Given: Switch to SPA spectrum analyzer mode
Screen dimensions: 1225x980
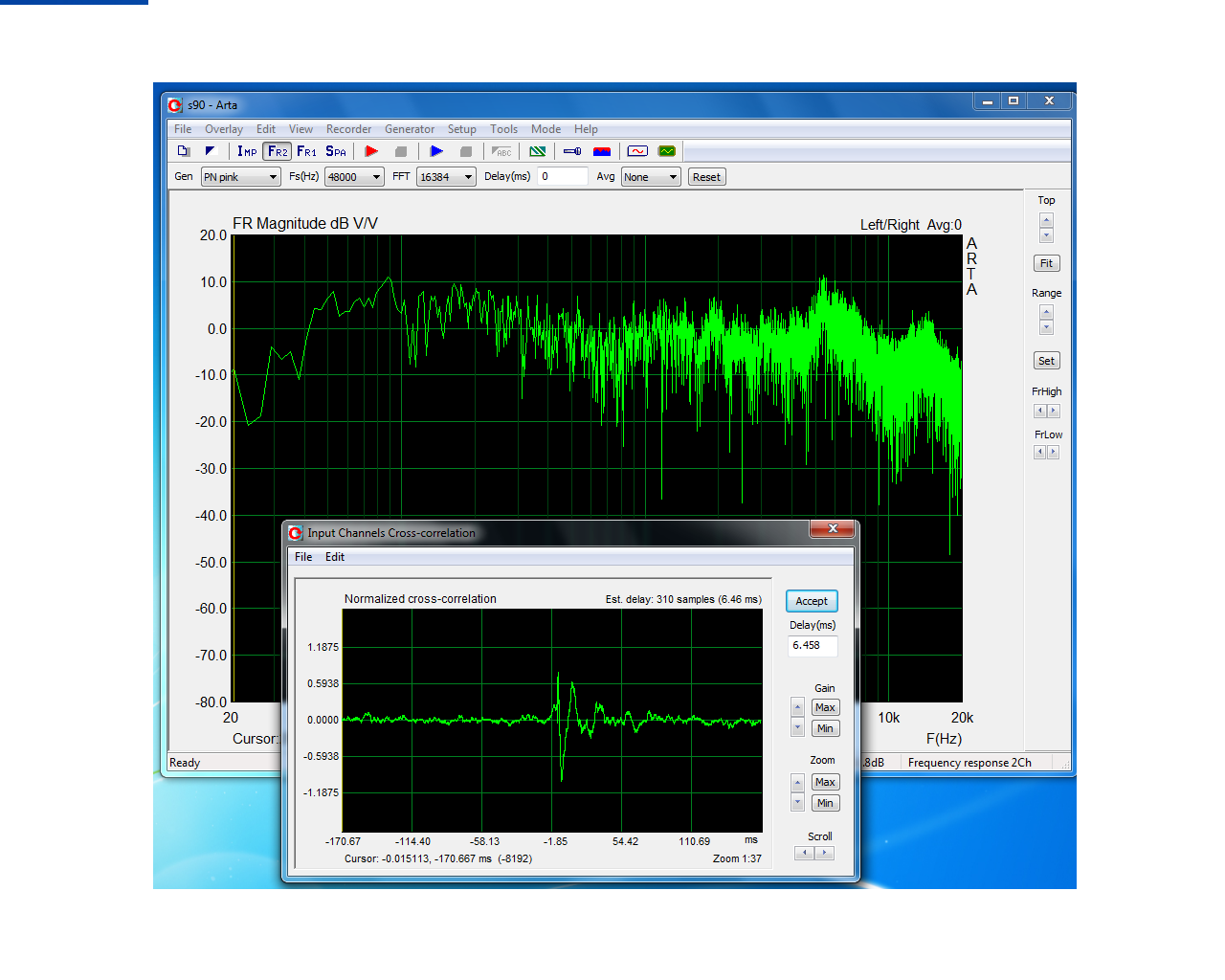Looking at the screenshot, I should click(x=336, y=151).
